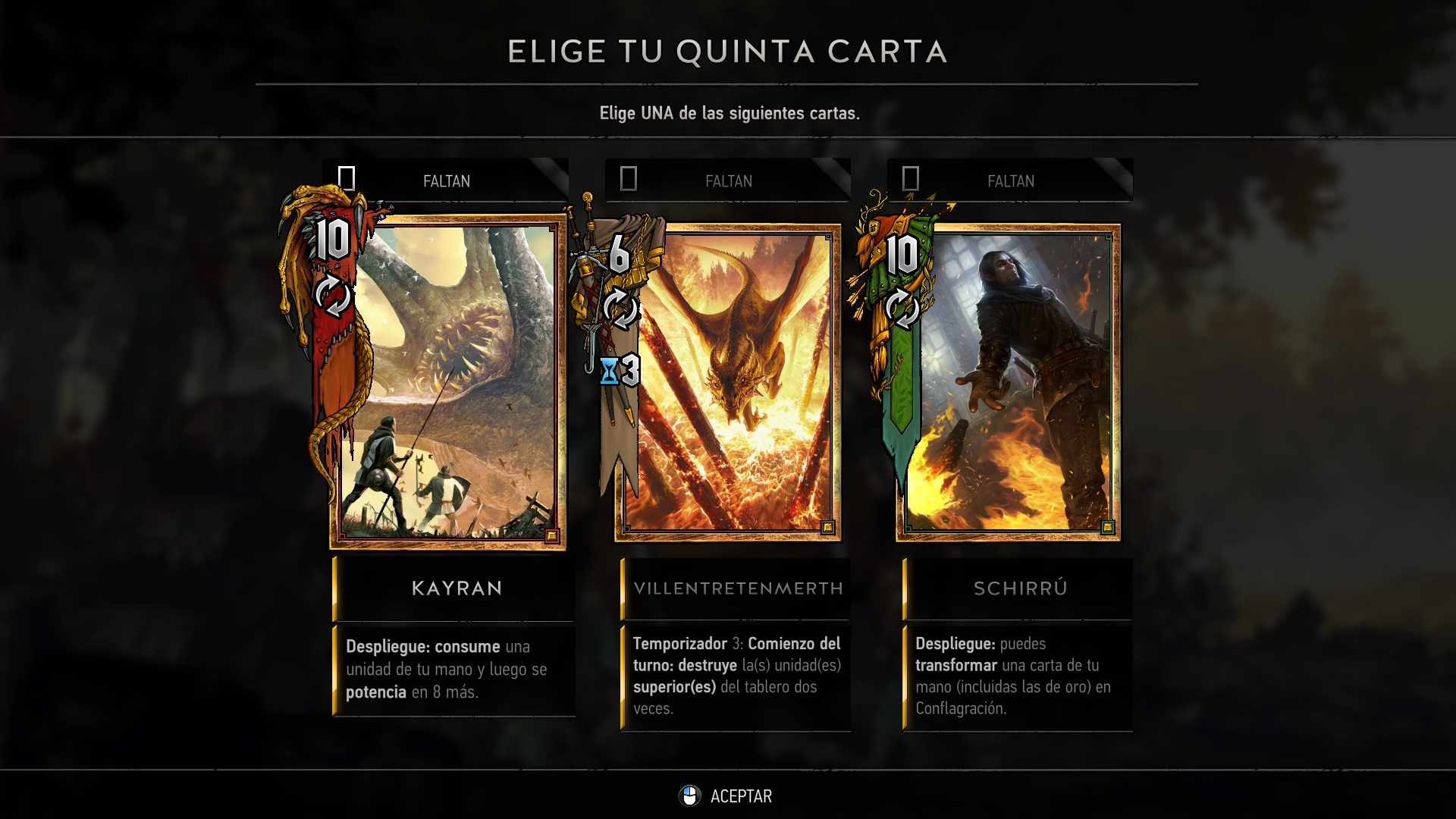Click the VILLENTRETENMERTH name label
Image resolution: width=1456 pixels, height=819 pixels.
pyautogui.click(x=738, y=588)
